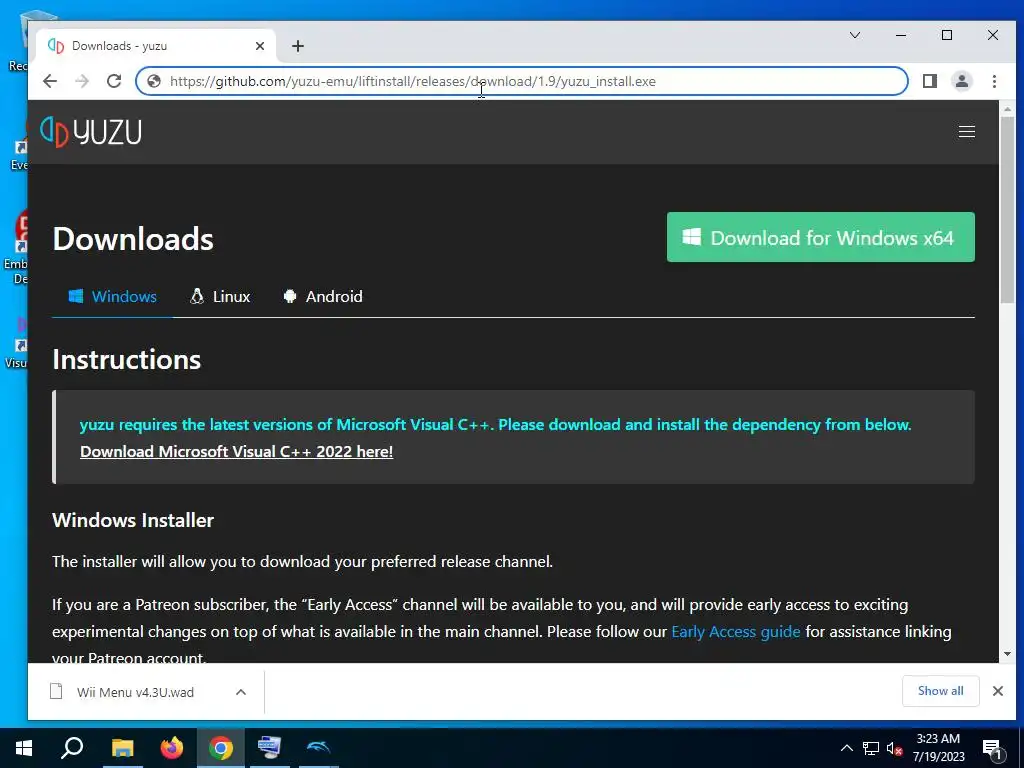Go back to the previous page

pyautogui.click(x=50, y=81)
